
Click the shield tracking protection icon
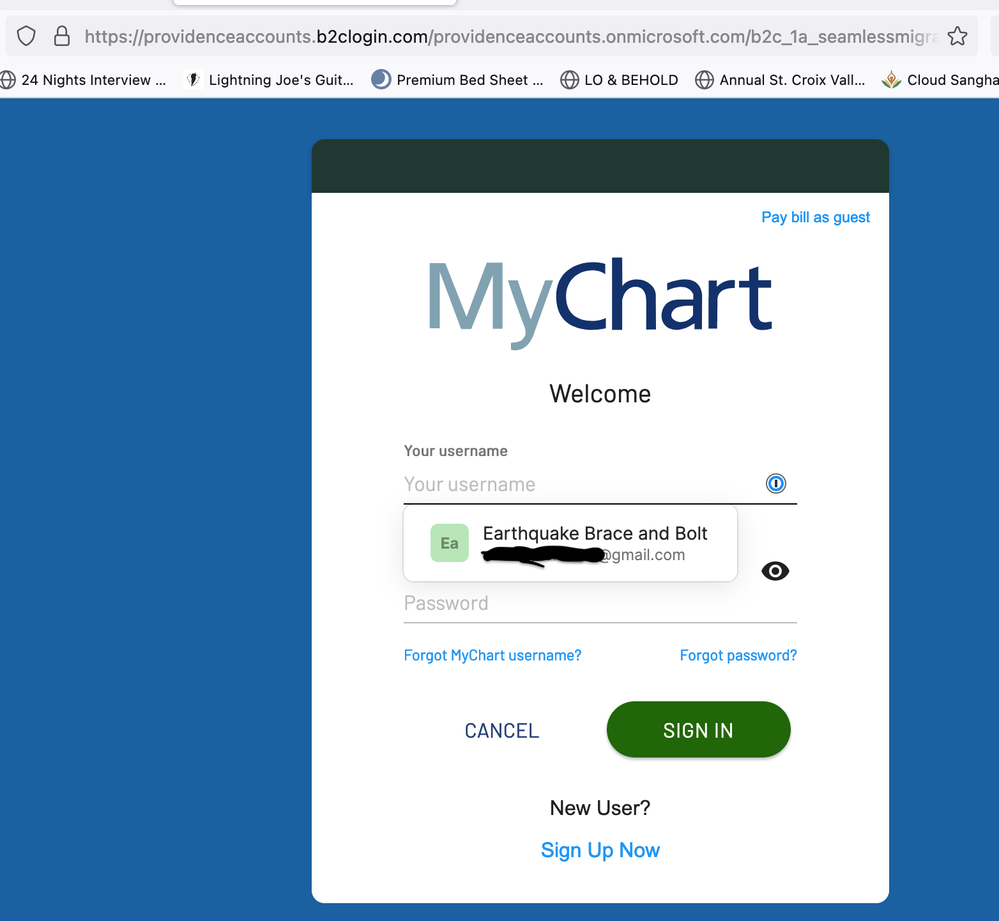pyautogui.click(x=27, y=37)
